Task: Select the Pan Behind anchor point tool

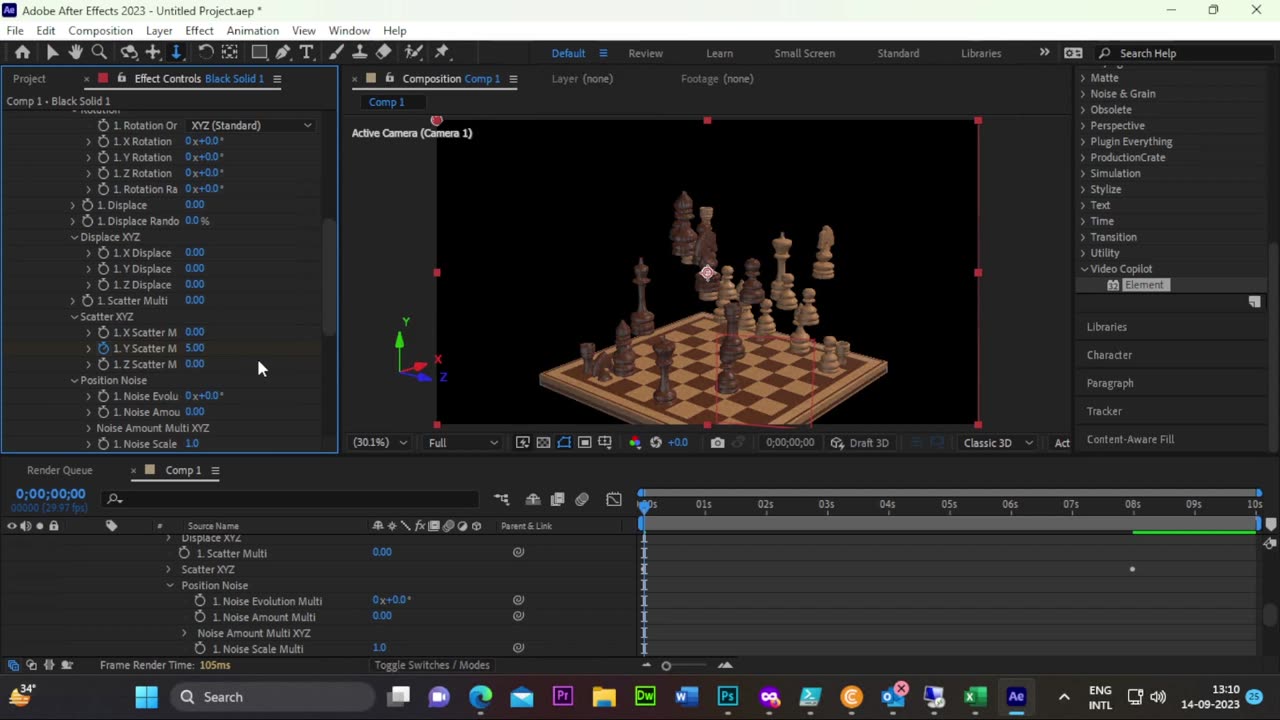Action: 229,53
